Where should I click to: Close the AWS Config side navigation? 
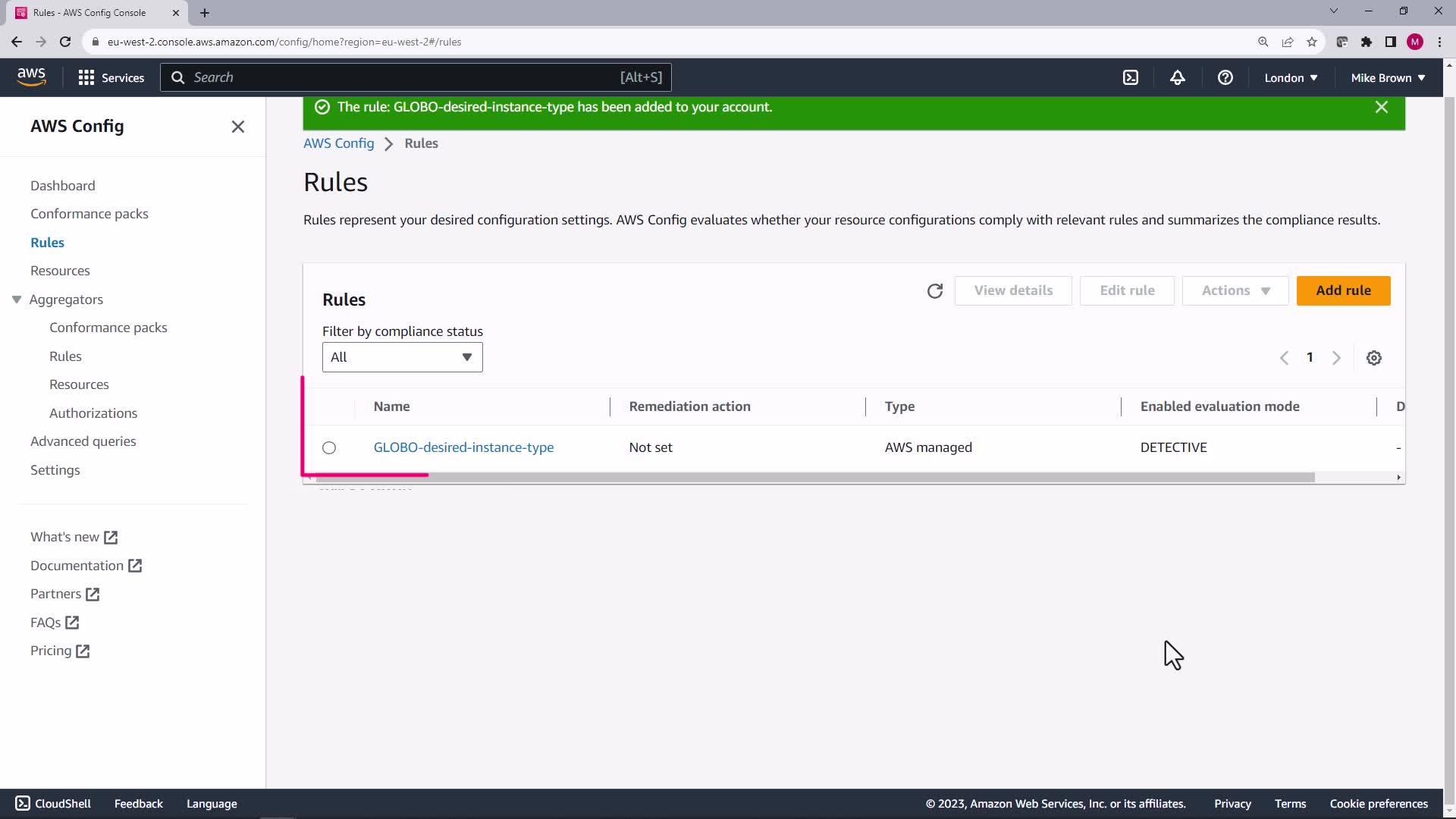(x=238, y=127)
